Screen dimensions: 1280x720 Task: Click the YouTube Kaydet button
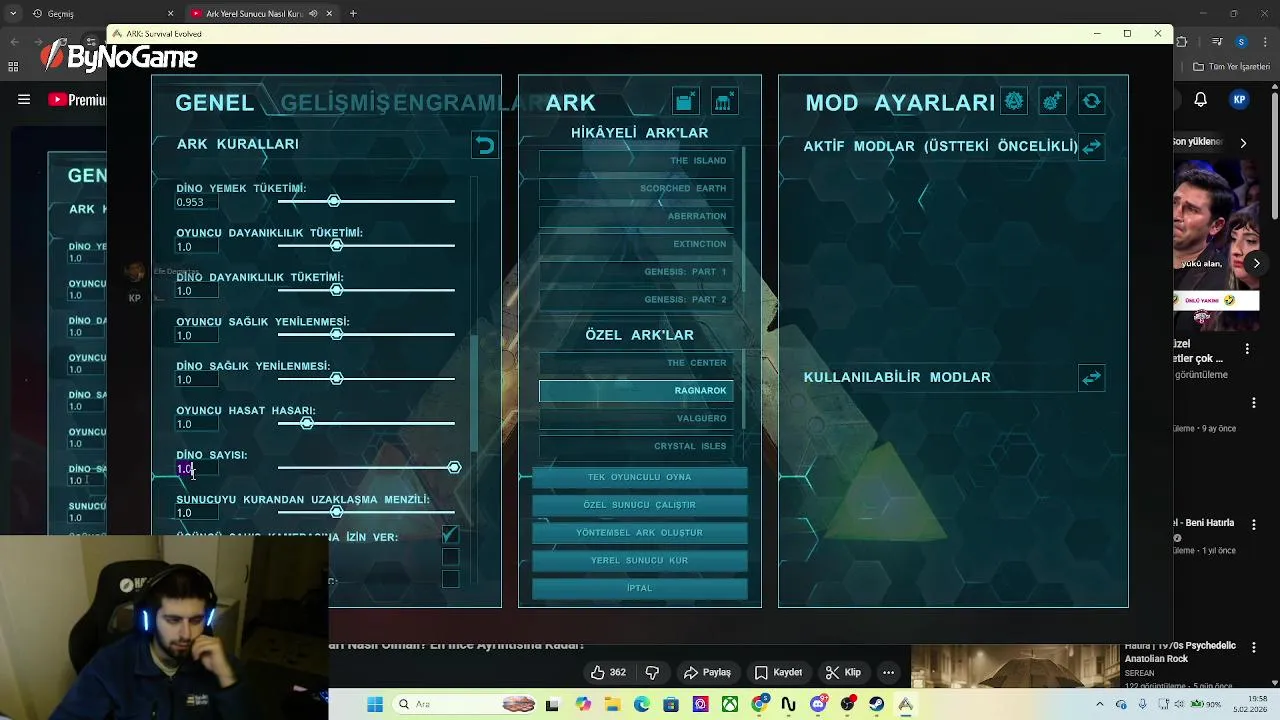778,672
